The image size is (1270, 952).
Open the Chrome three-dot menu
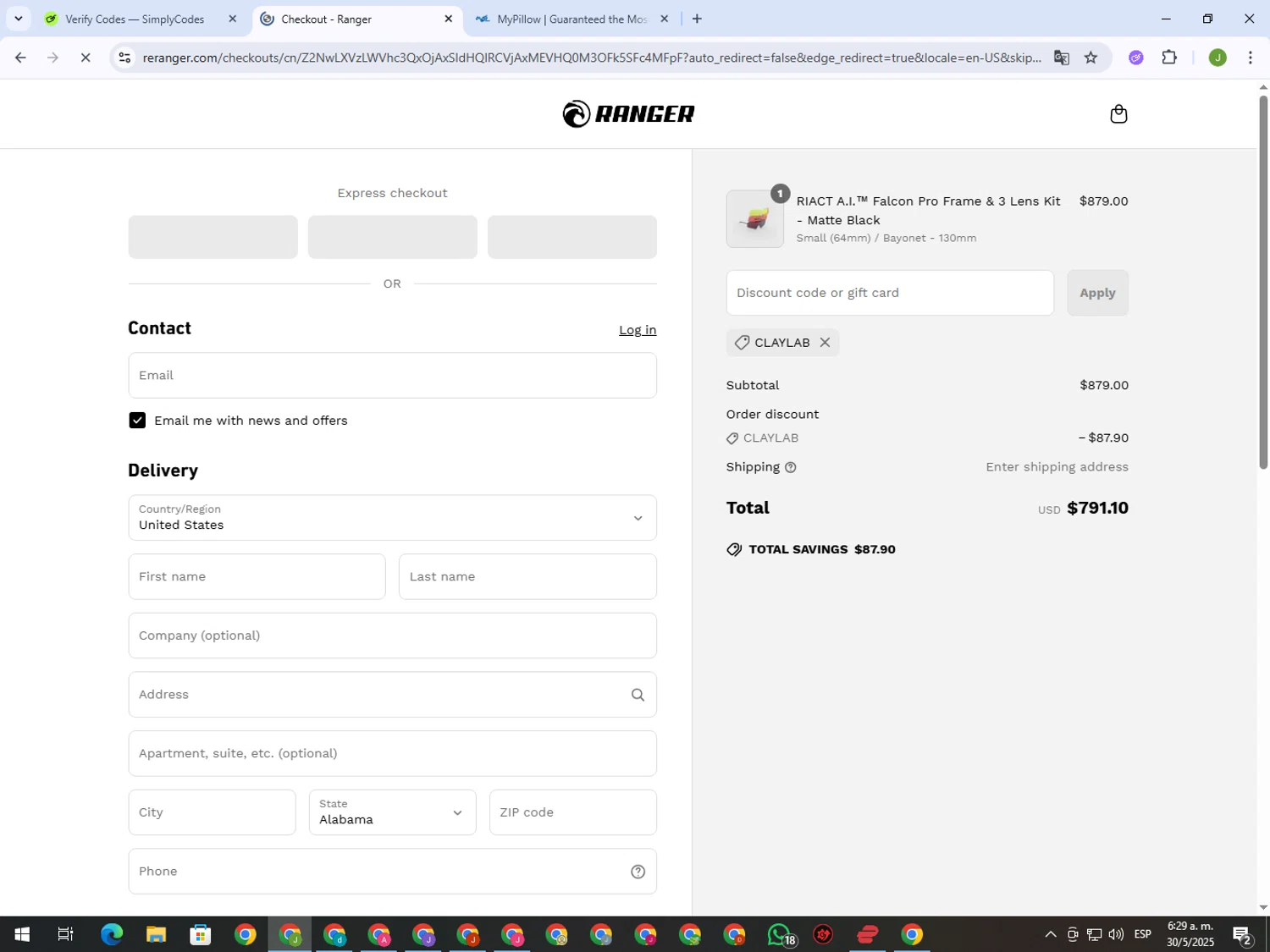(x=1251, y=58)
